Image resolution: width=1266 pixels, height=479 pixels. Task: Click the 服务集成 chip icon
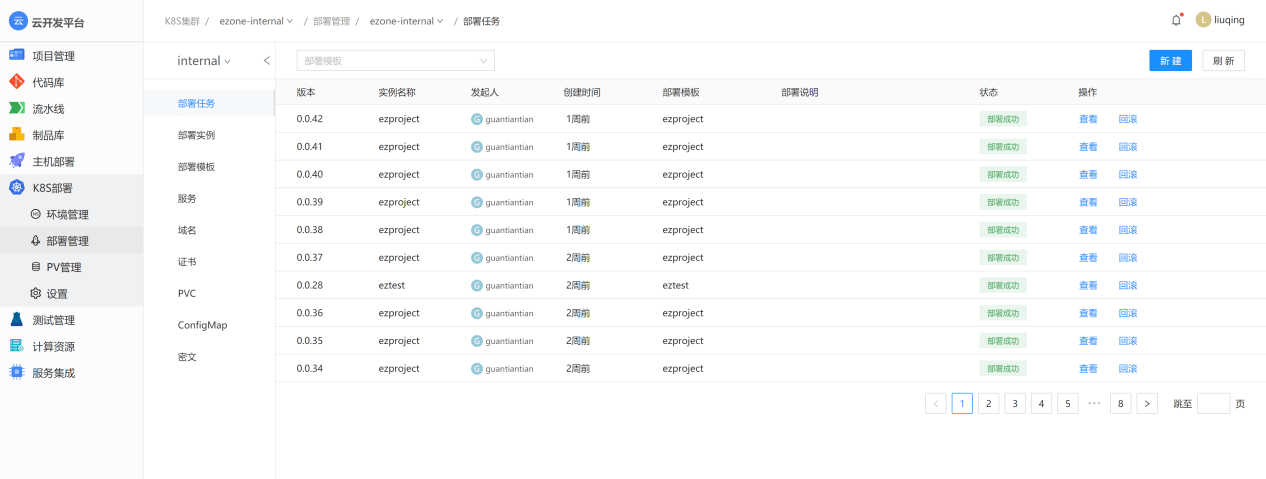pos(17,373)
